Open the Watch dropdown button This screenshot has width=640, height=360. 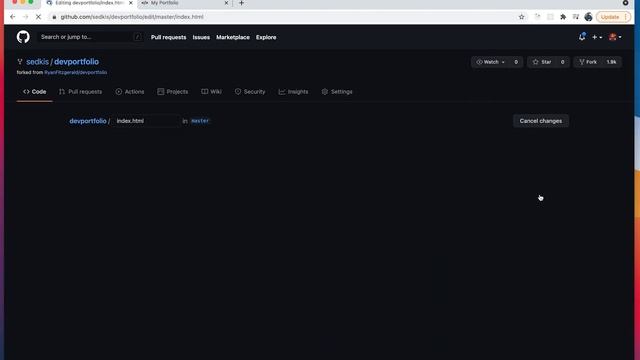tap(490, 62)
